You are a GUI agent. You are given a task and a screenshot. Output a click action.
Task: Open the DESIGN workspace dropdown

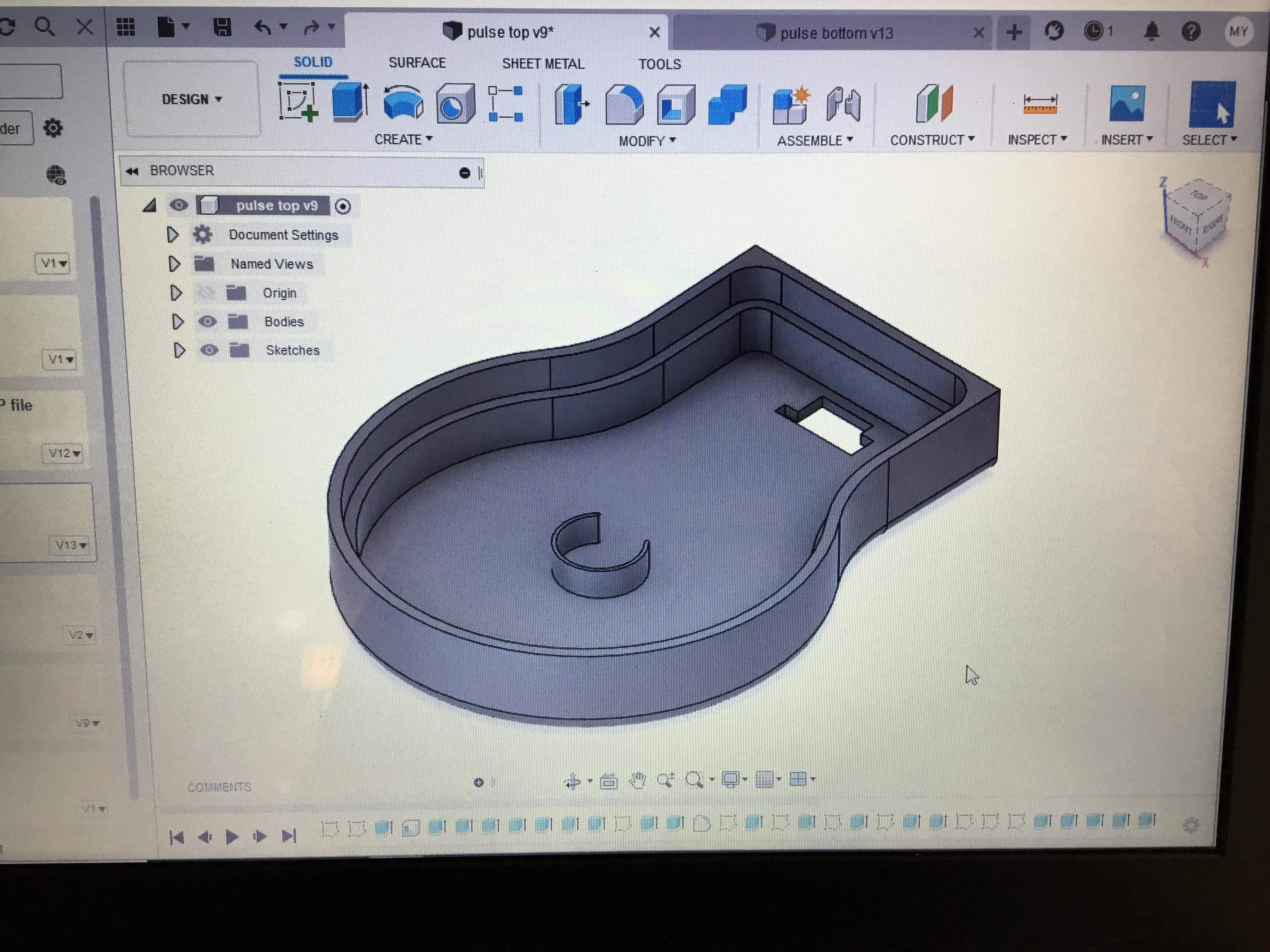click(x=192, y=99)
